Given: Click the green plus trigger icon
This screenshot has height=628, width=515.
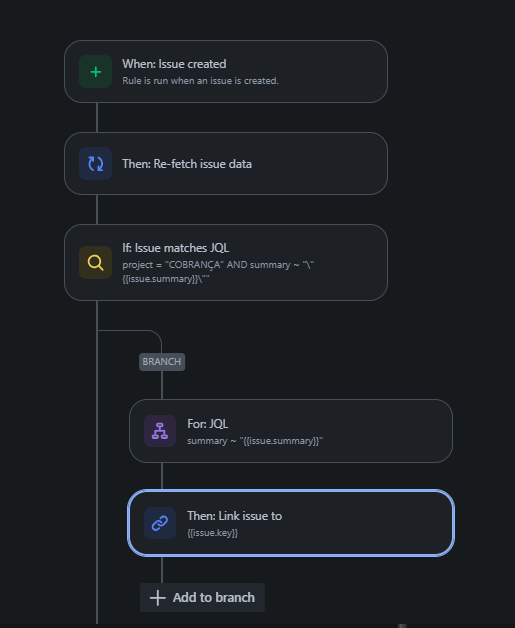Looking at the screenshot, I should click(95, 72).
